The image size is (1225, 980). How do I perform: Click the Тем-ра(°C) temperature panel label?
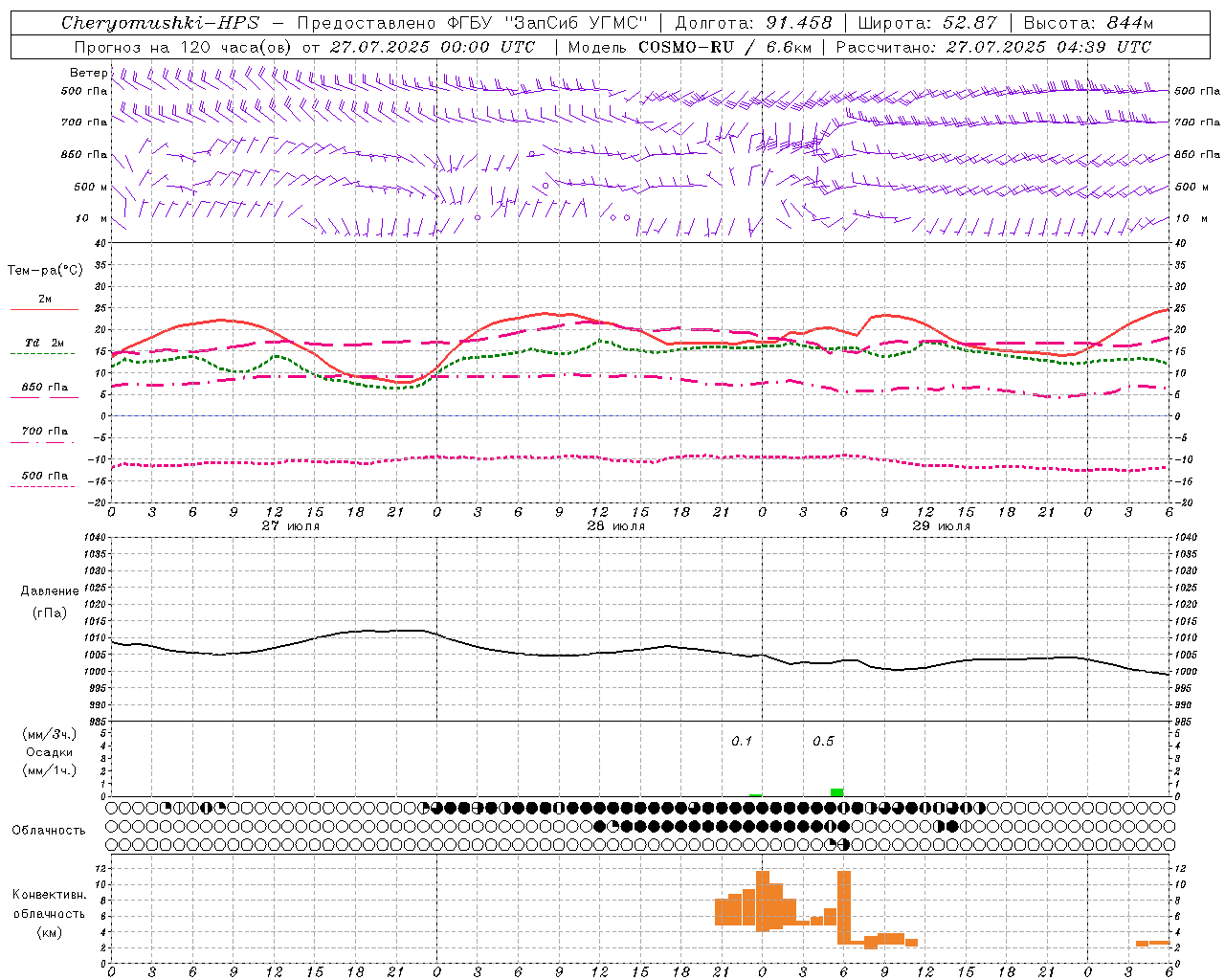point(45,271)
